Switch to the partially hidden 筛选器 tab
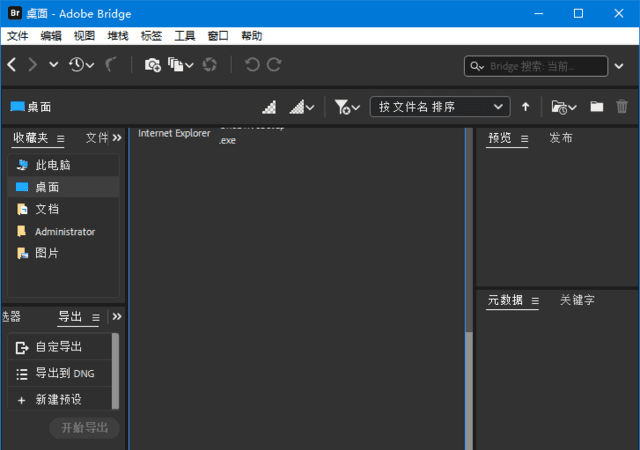640x450 pixels. tap(11, 316)
